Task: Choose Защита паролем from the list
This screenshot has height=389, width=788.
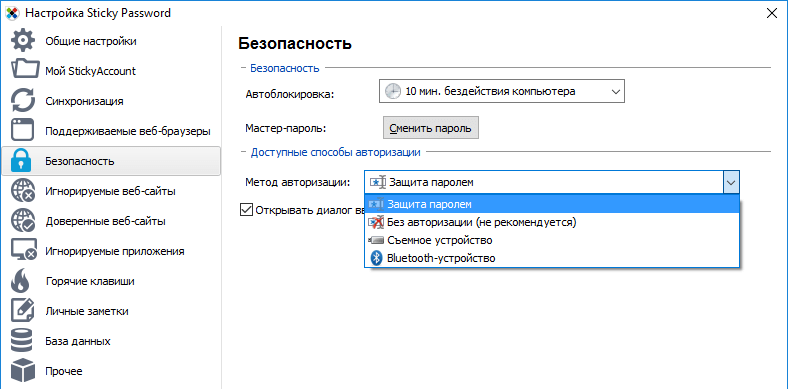Action: click(552, 204)
